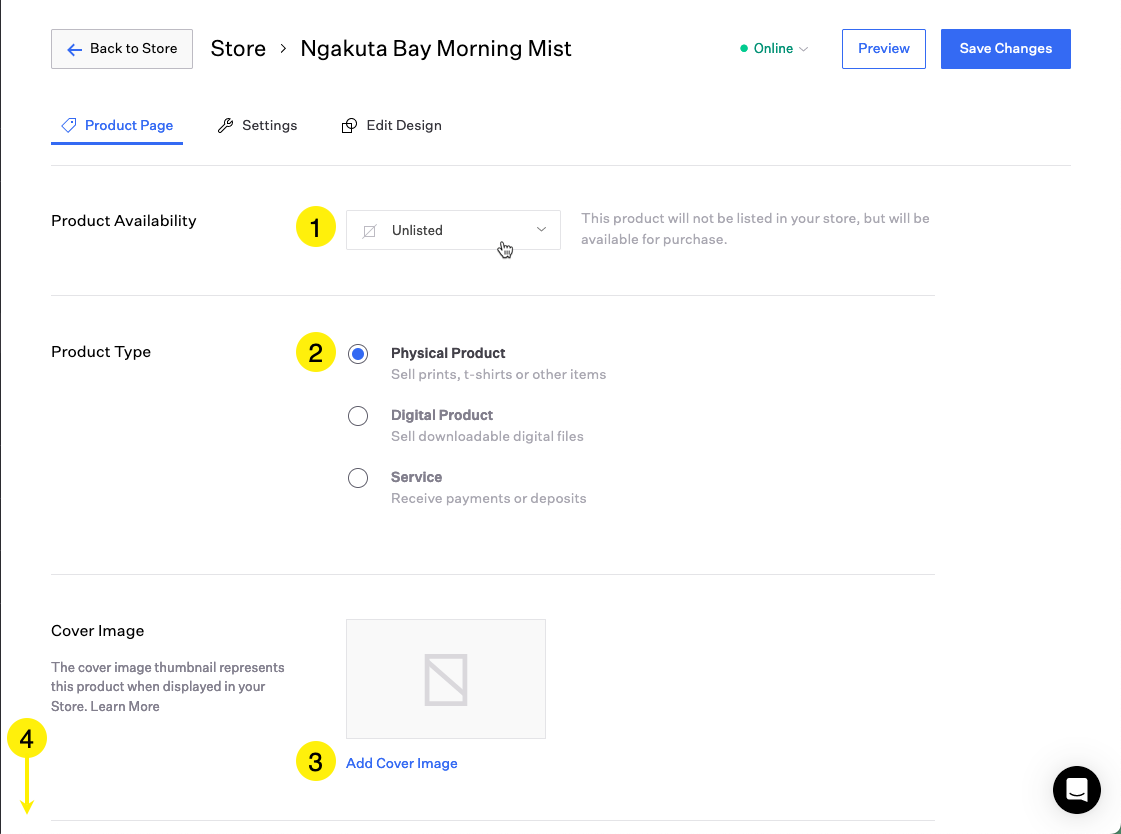Open the Learn More link
Screen dimensions: 1121x834
click(x=125, y=706)
